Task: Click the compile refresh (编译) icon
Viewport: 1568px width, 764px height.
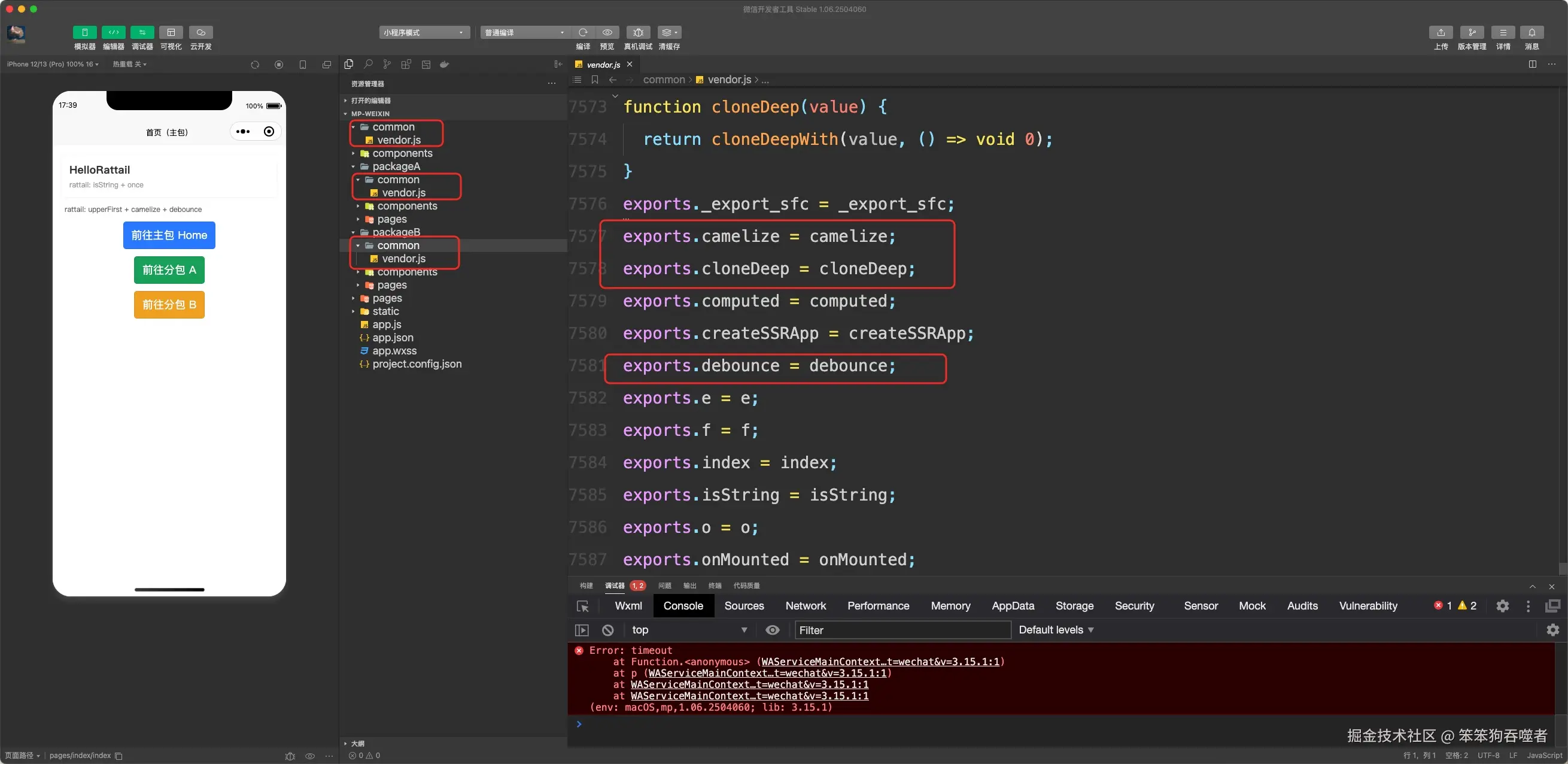Action: [x=582, y=32]
